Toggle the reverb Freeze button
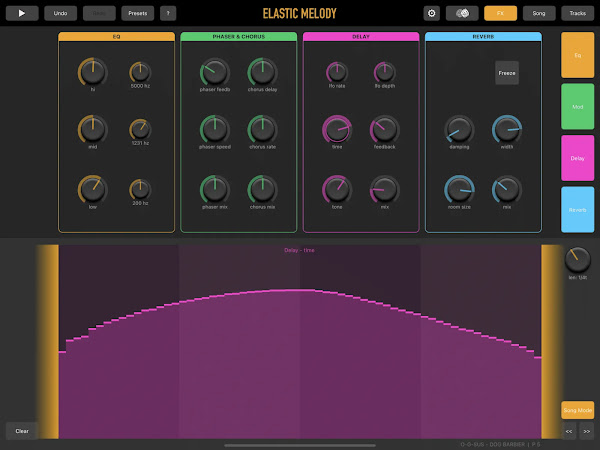Image resolution: width=600 pixels, height=450 pixels. (507, 73)
